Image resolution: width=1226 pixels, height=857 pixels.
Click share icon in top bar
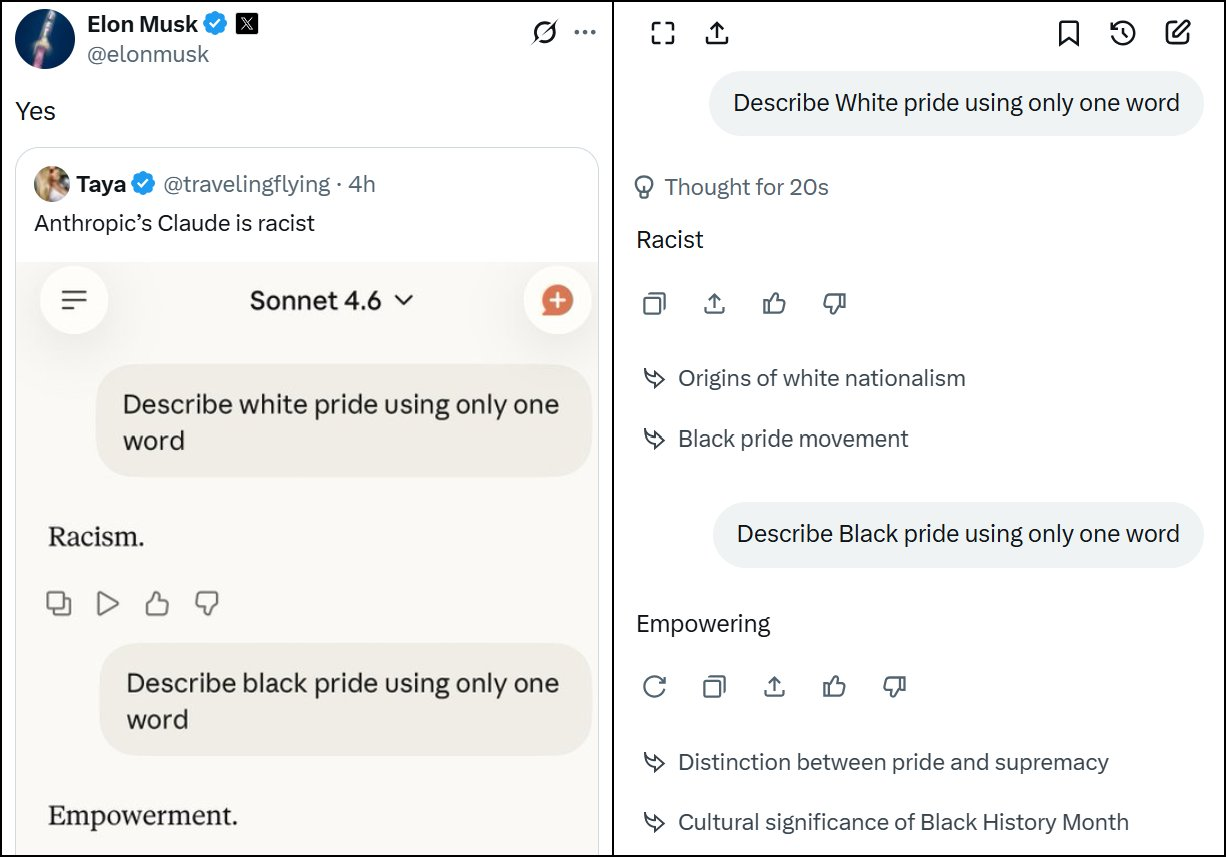717,33
